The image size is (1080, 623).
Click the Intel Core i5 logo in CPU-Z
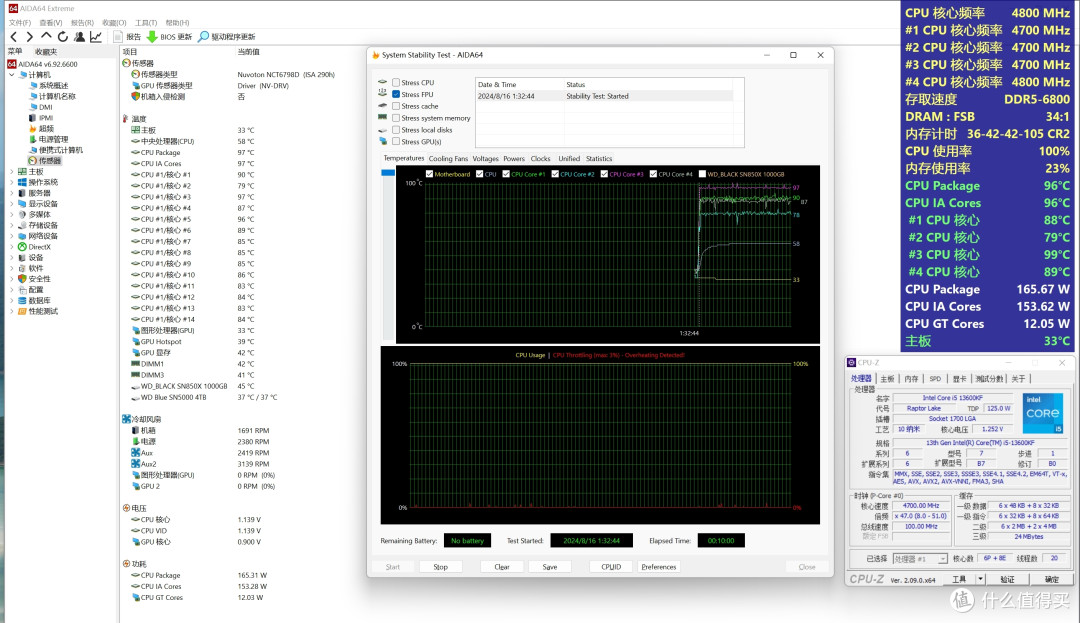click(1042, 413)
